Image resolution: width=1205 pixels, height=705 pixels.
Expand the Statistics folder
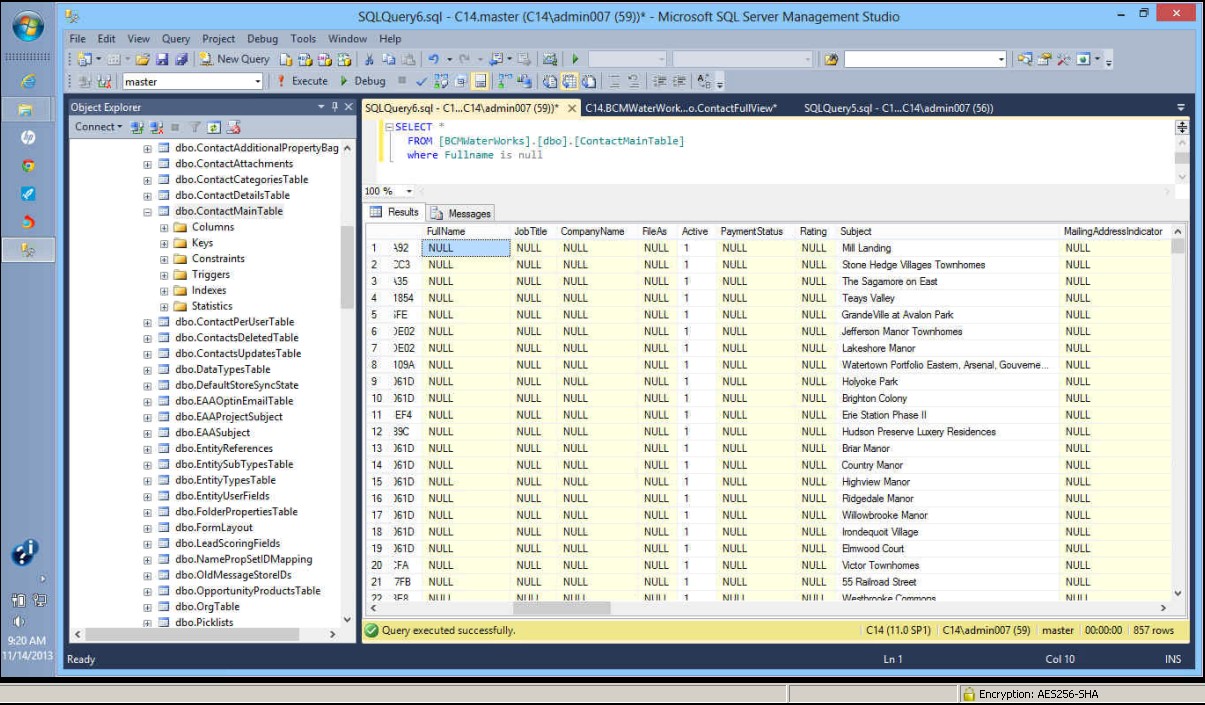(x=164, y=307)
